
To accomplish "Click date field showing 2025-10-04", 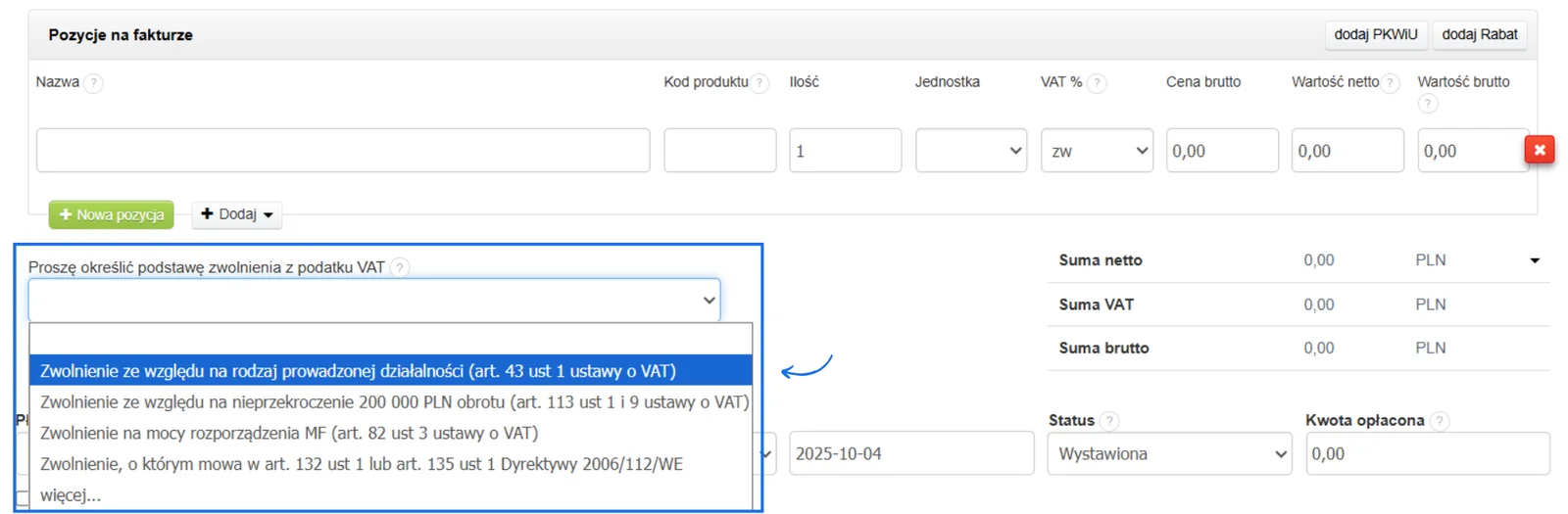I will (x=911, y=454).
